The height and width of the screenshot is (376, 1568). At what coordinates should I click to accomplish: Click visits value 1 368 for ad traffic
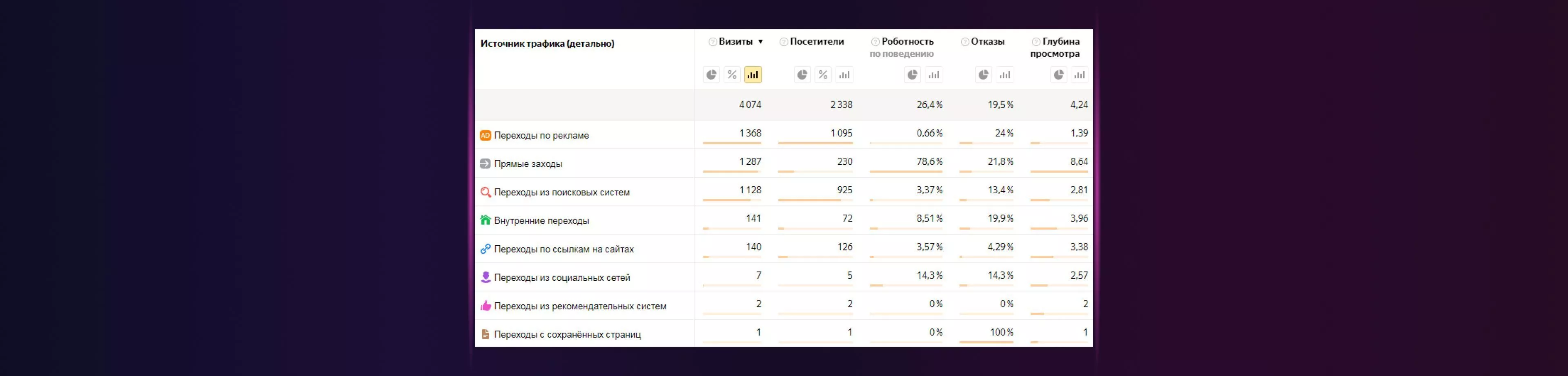[x=750, y=133]
